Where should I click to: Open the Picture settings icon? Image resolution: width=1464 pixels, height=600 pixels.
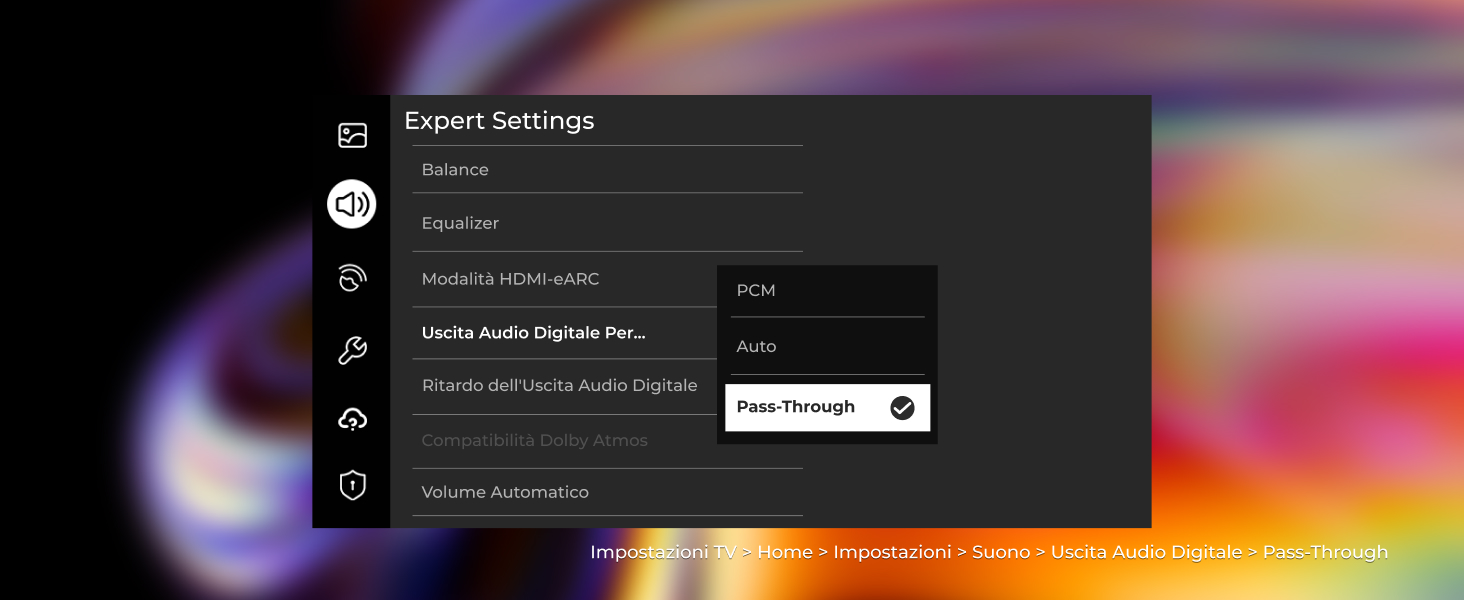coord(352,136)
